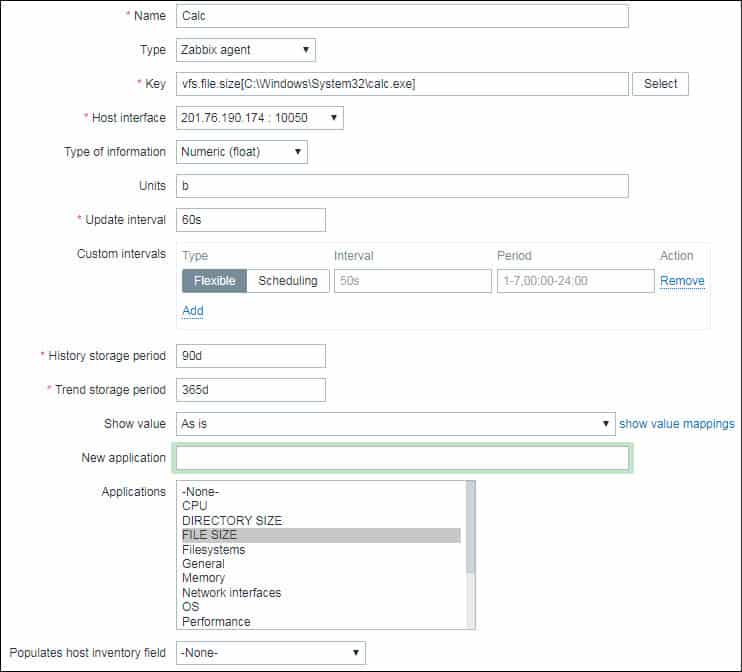Click the custom Interval field with 50s placeholder
Screen dimensions: 742x672
413,281
